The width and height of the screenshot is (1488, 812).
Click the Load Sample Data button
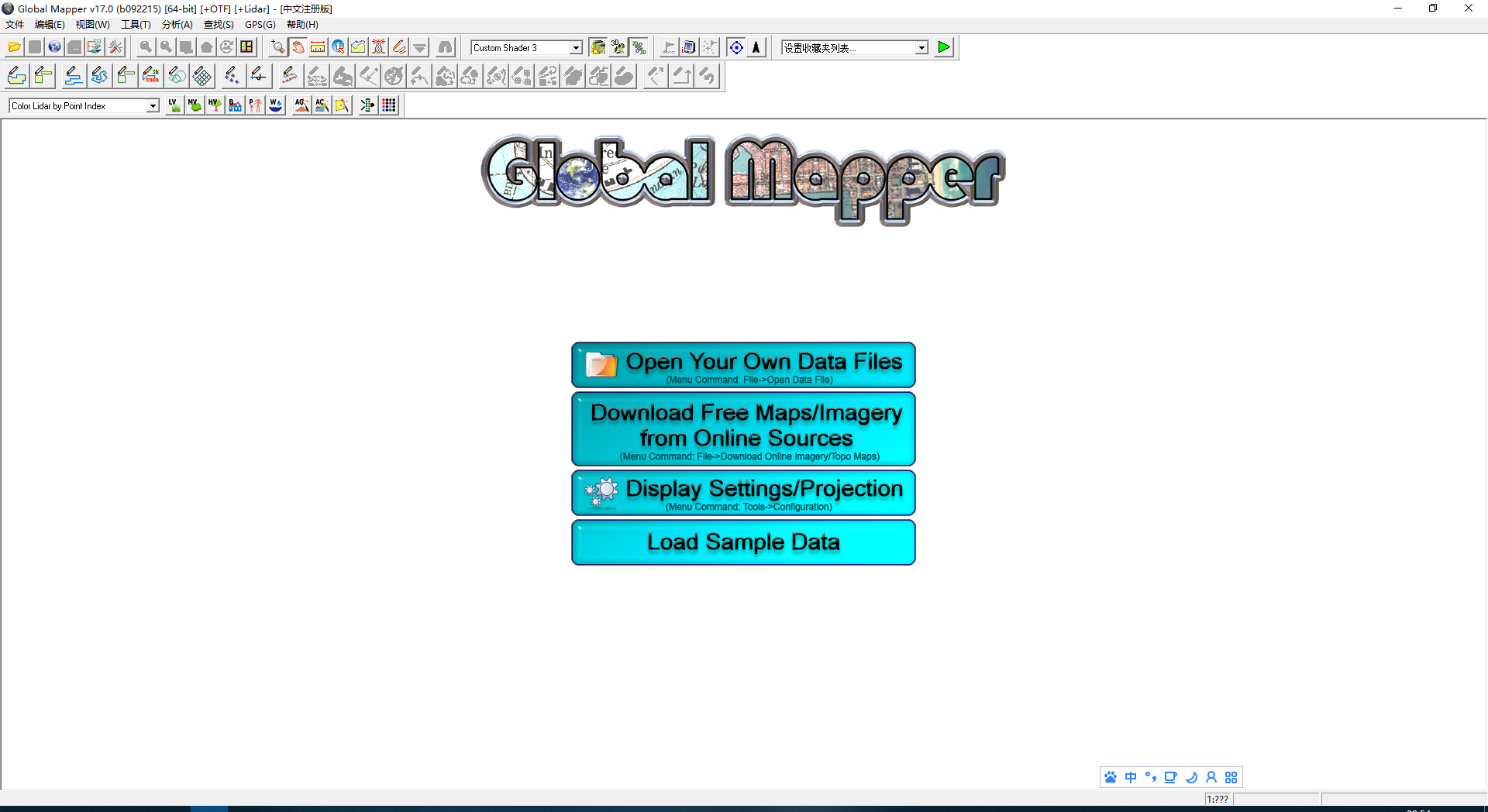pyautogui.click(x=743, y=542)
